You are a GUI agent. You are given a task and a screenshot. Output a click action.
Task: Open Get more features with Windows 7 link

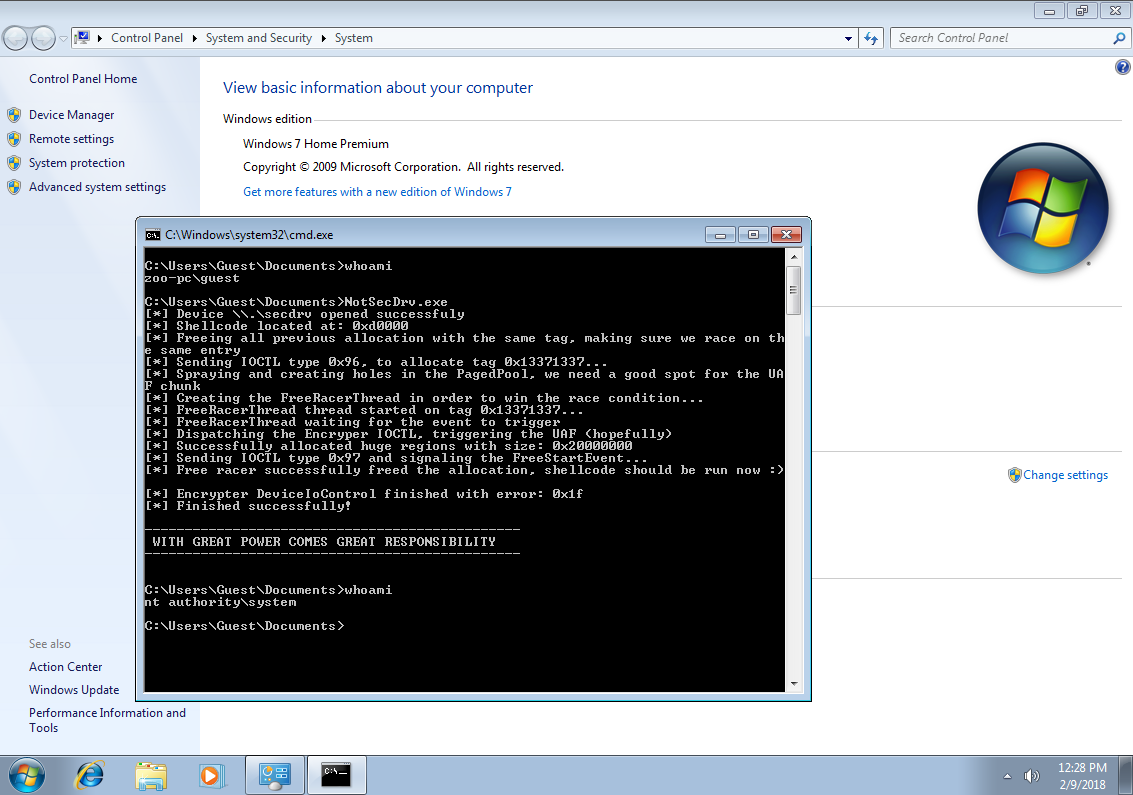pyautogui.click(x=377, y=192)
